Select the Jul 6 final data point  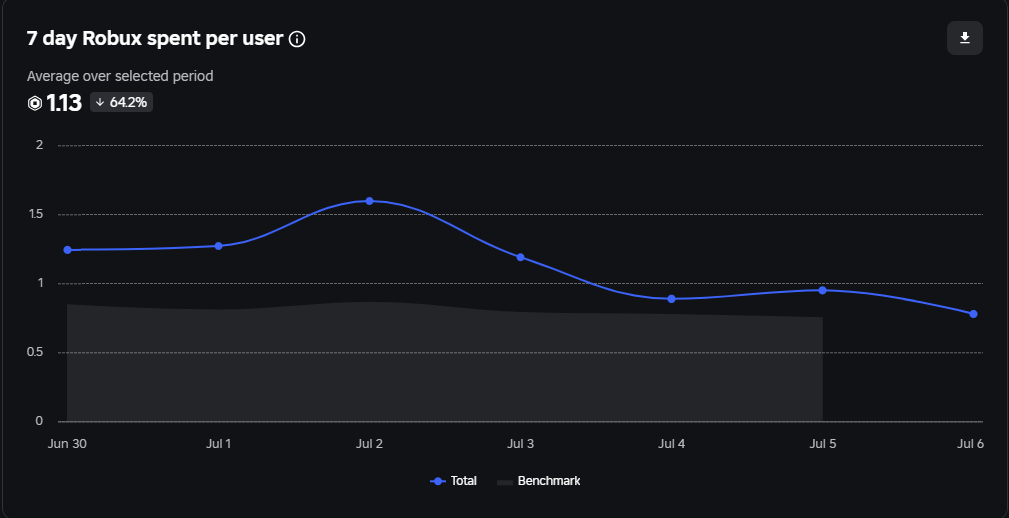pyautogui.click(x=973, y=314)
